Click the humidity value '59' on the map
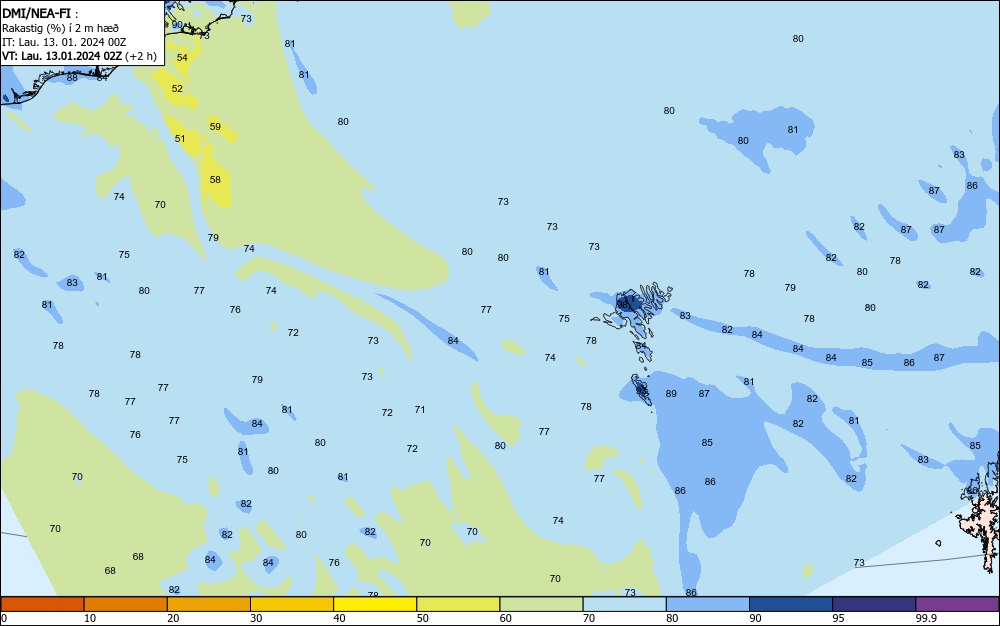Screen dimensions: 1000x626 (216, 126)
